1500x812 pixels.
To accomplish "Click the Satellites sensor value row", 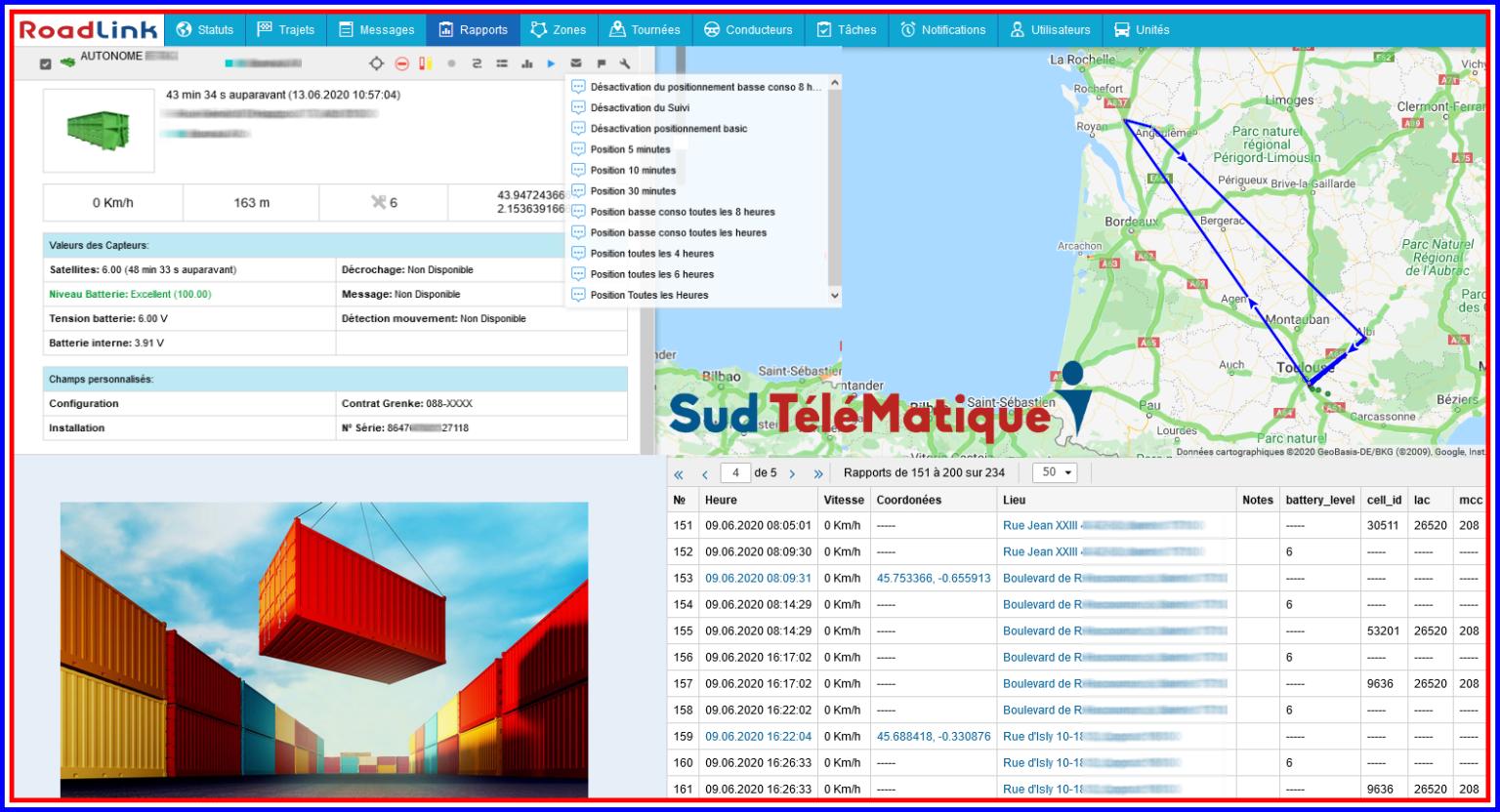I will coord(189,269).
